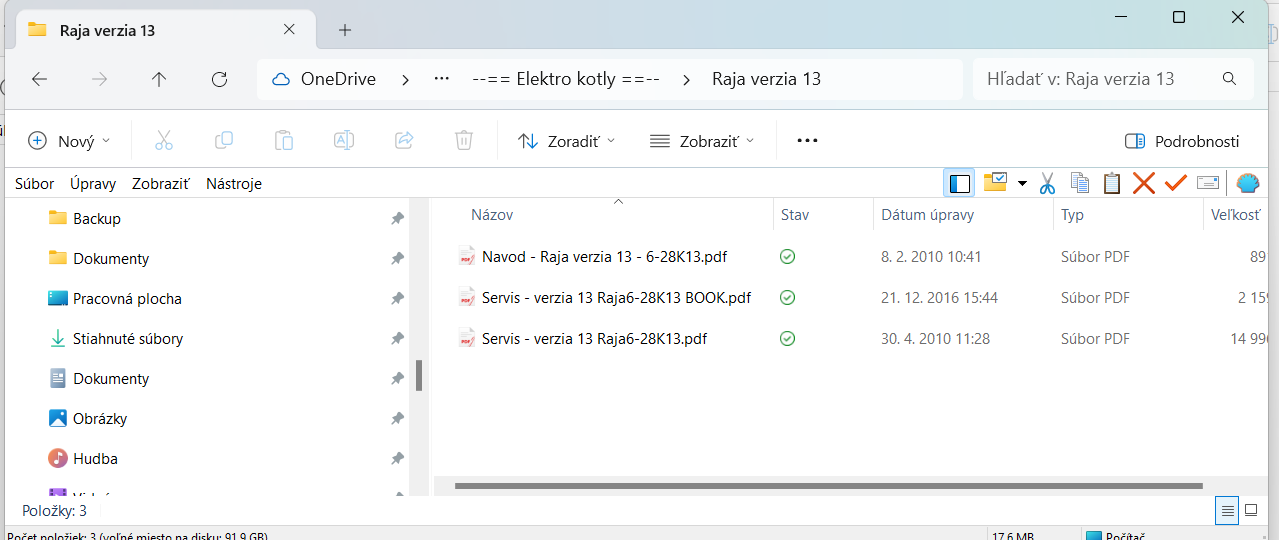Select Servis - verzia 13 Raja6-28K13 BOOK.pdf
1279x540 pixels.
[616, 297]
